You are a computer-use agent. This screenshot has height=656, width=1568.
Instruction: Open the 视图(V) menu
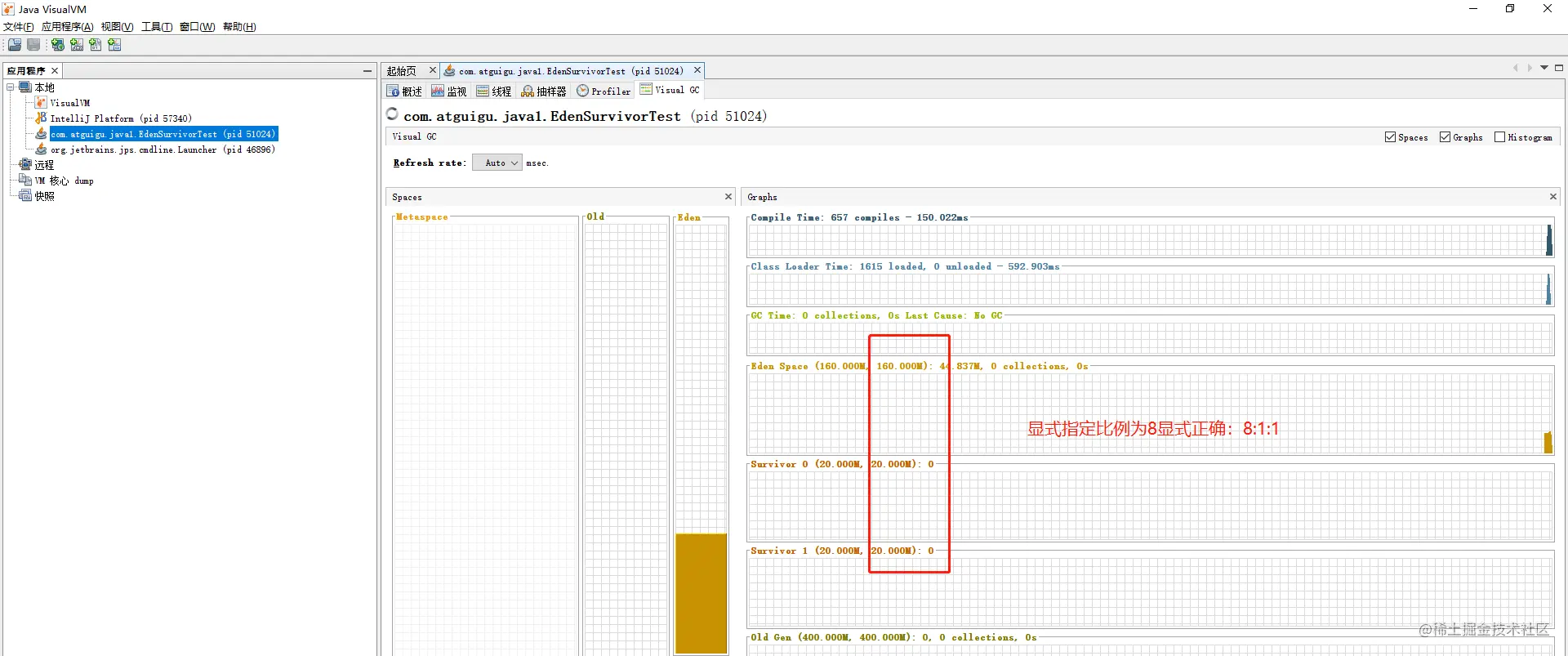tap(118, 27)
